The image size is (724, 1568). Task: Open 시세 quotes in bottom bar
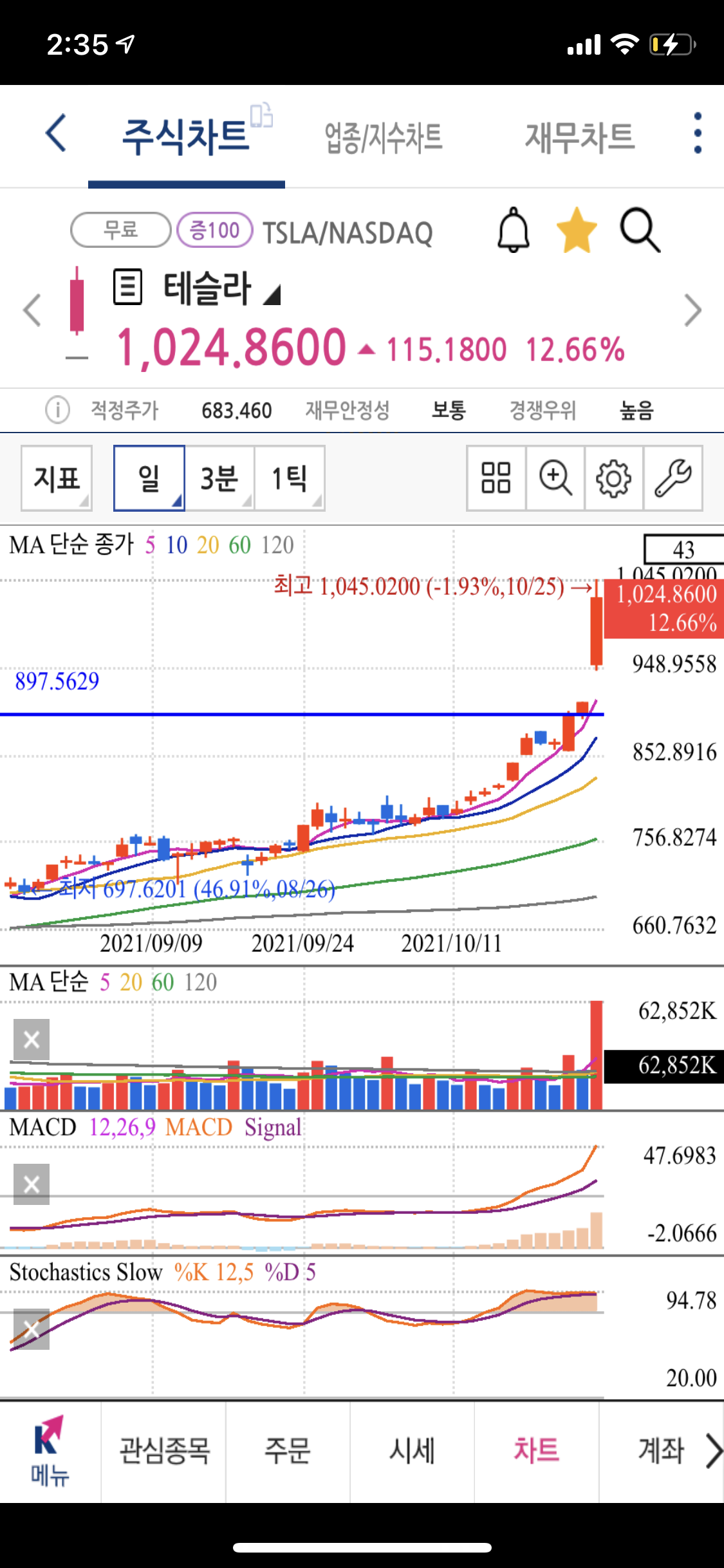pos(413,1451)
